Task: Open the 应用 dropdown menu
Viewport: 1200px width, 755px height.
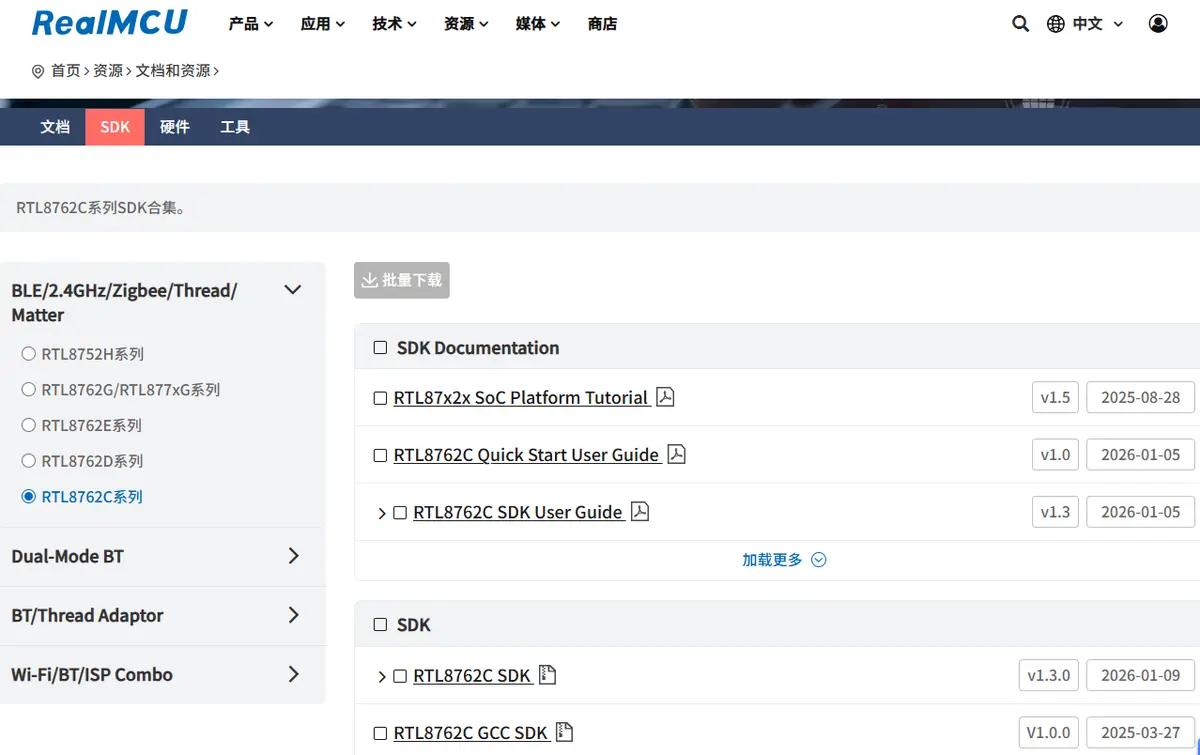Action: click(x=323, y=23)
